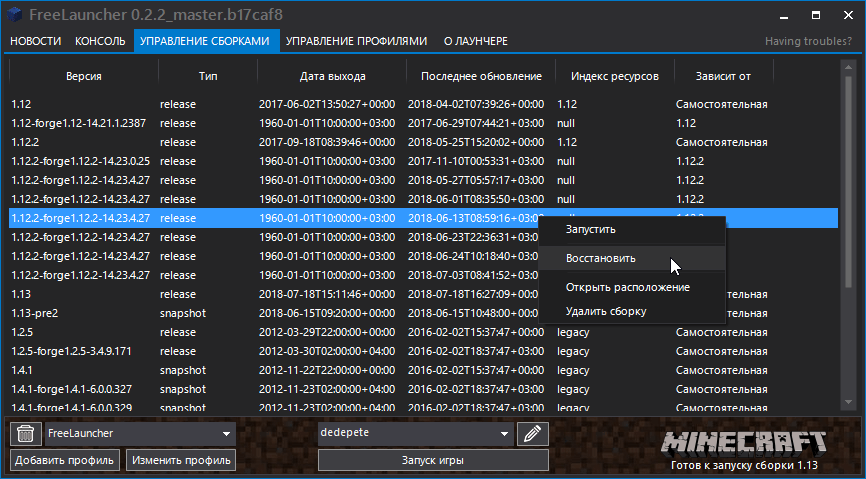Select Запустить in the context menu
This screenshot has width=866, height=479.
[x=591, y=230]
